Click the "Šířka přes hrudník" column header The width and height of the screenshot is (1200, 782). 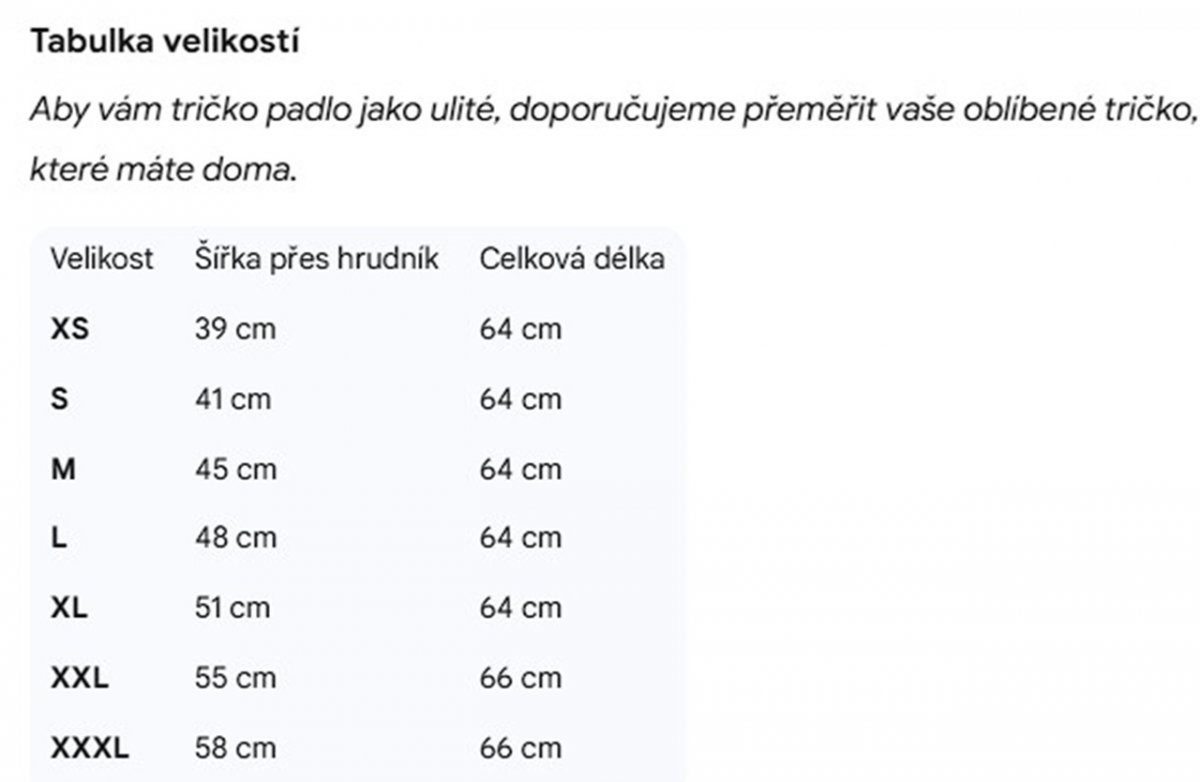317,259
